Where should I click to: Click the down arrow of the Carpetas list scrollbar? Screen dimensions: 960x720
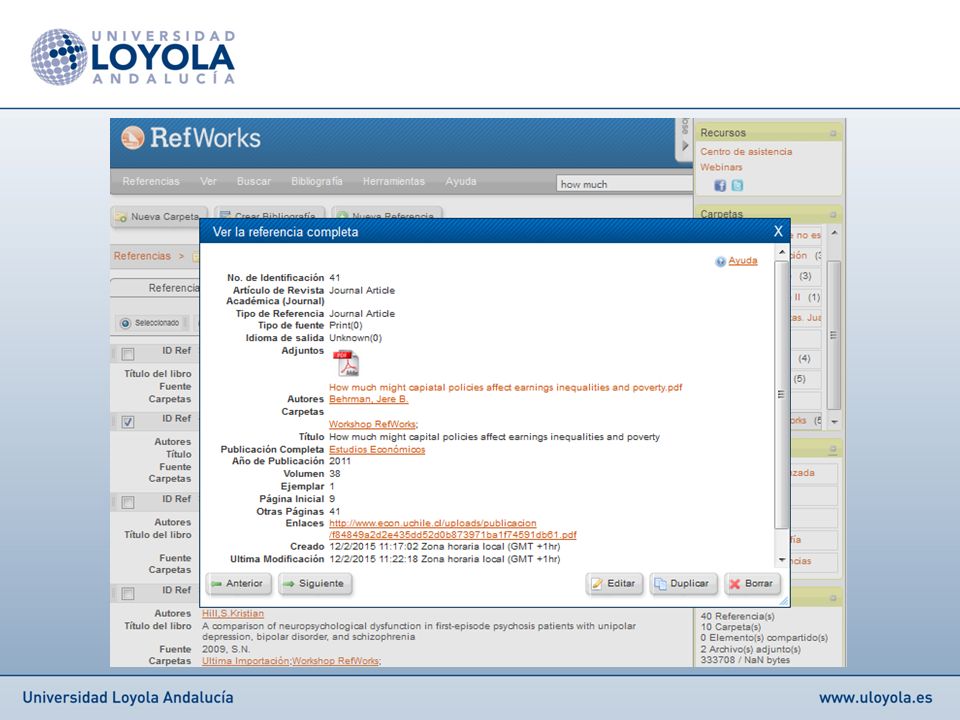point(834,422)
